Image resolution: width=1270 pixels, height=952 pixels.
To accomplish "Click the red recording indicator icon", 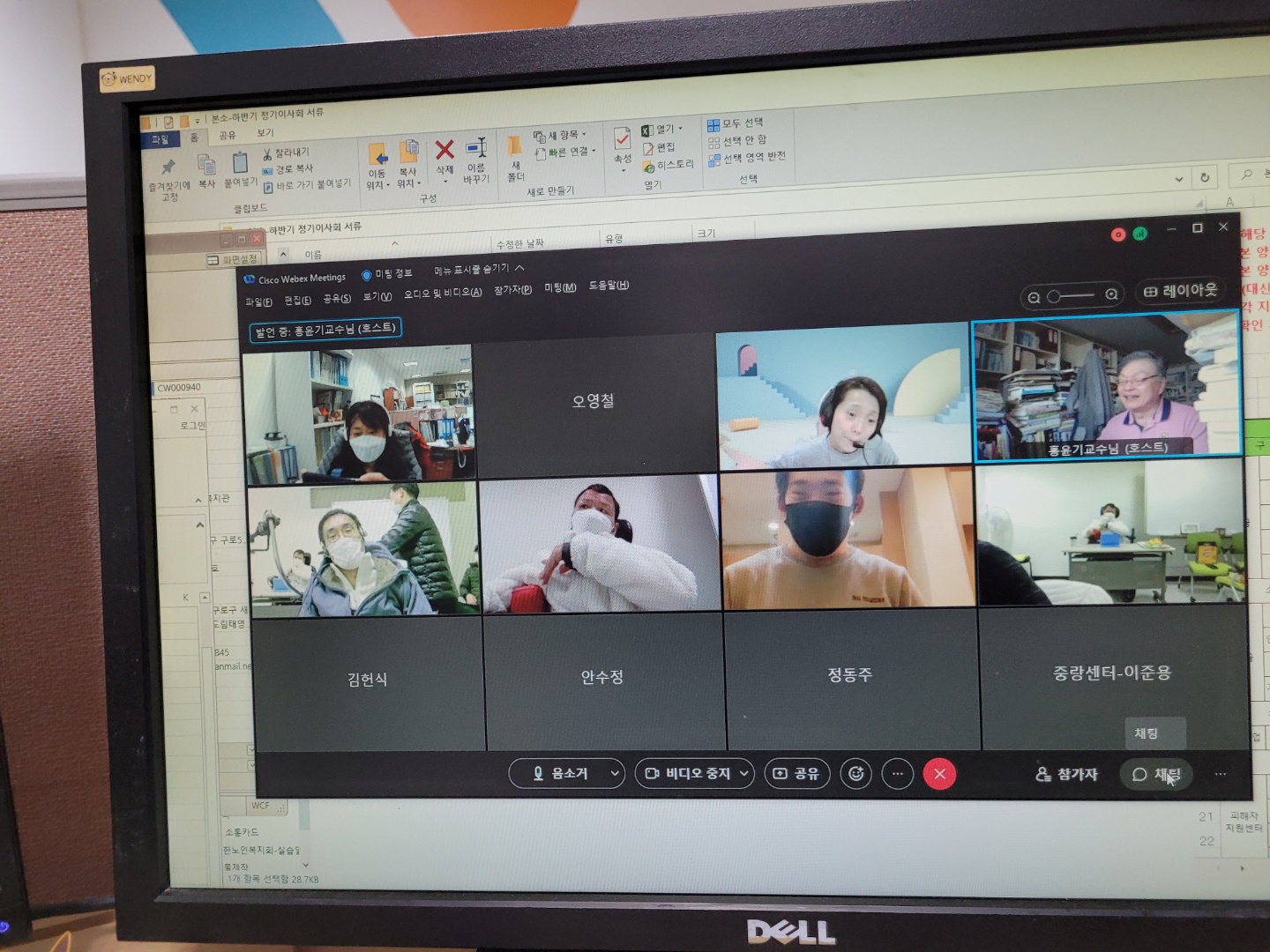I will pyautogui.click(x=1118, y=234).
